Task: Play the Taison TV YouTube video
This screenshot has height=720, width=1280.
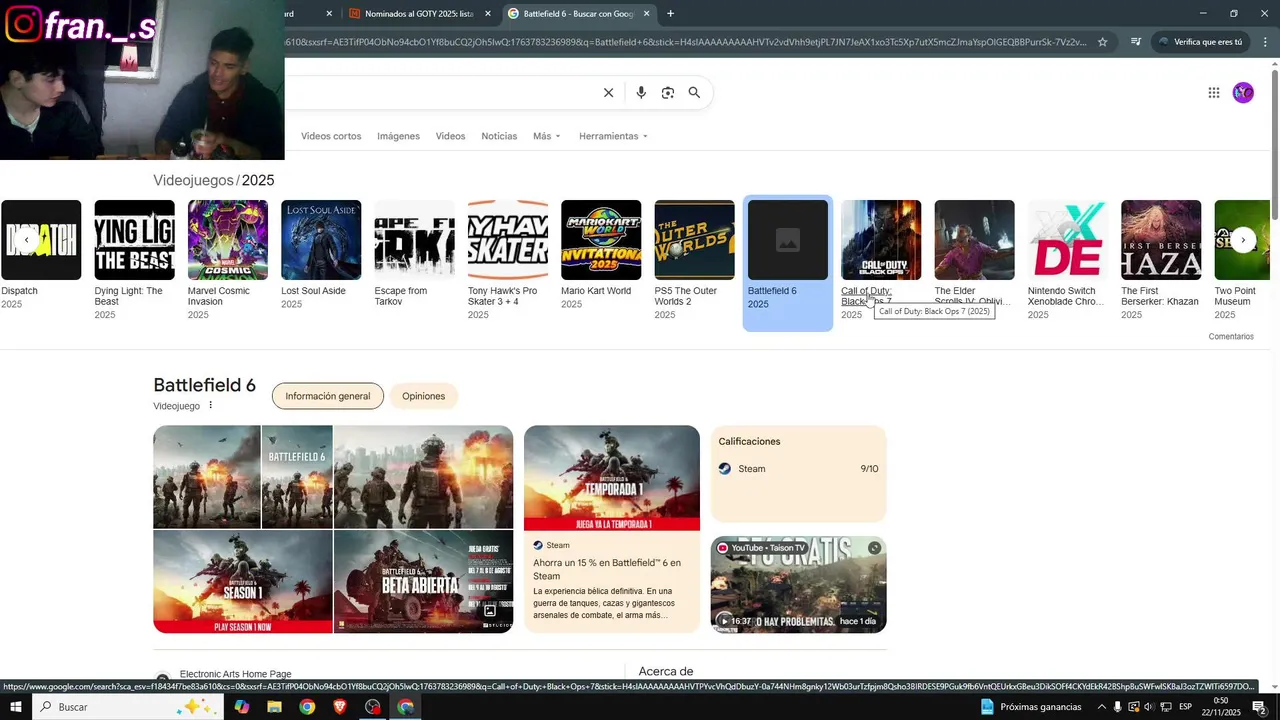Action: (798, 585)
